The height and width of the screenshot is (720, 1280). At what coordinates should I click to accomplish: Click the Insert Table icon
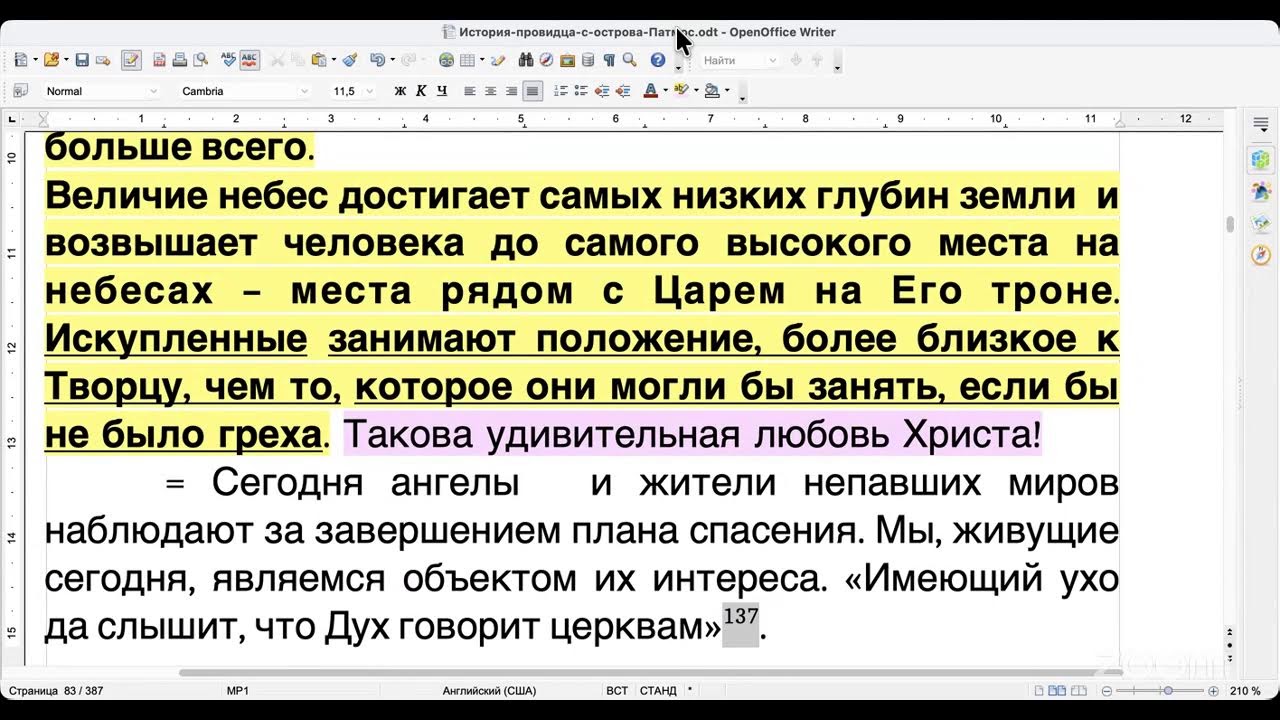467,60
